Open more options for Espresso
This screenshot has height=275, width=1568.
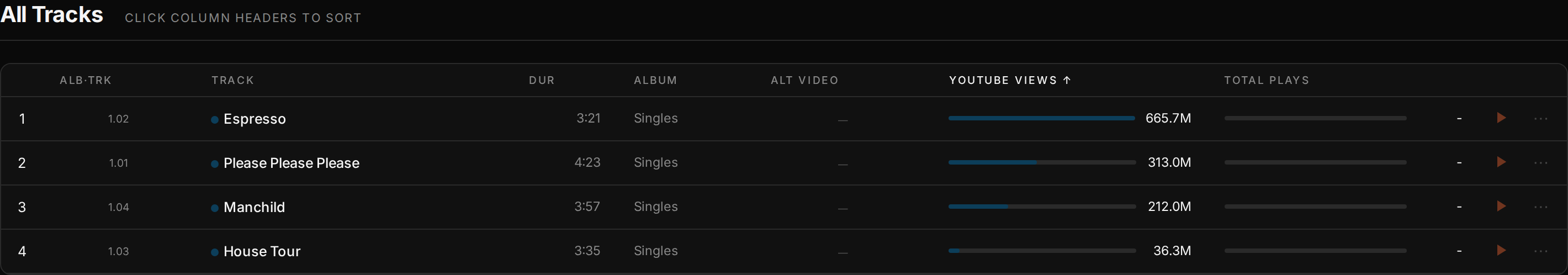(x=1540, y=119)
